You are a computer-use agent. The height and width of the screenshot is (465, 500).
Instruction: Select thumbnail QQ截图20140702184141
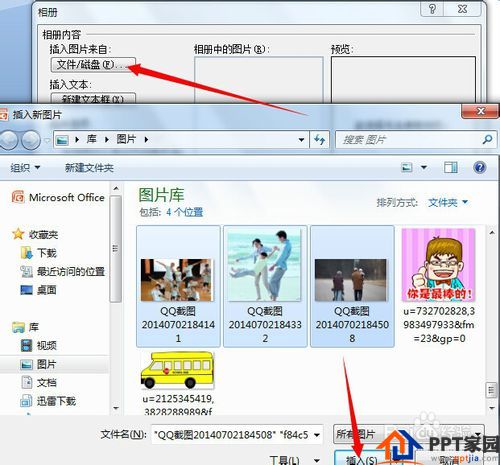point(178,286)
